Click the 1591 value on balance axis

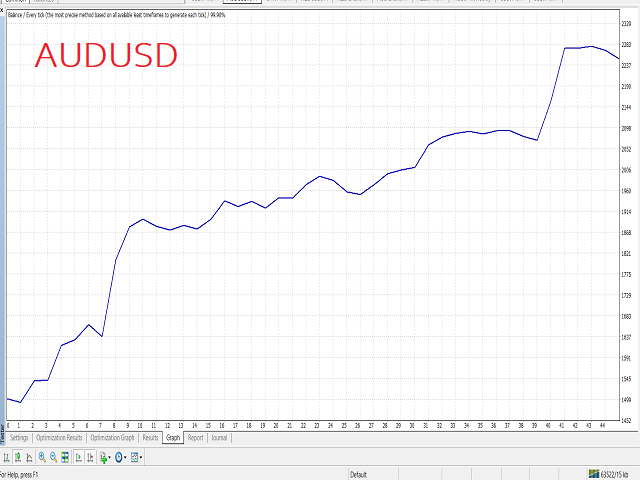click(x=626, y=358)
